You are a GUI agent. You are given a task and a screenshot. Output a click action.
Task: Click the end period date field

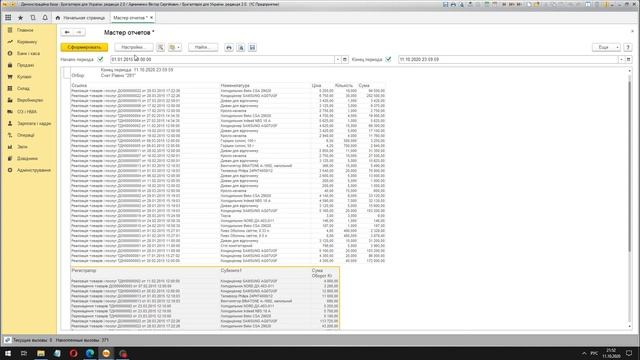[508, 59]
